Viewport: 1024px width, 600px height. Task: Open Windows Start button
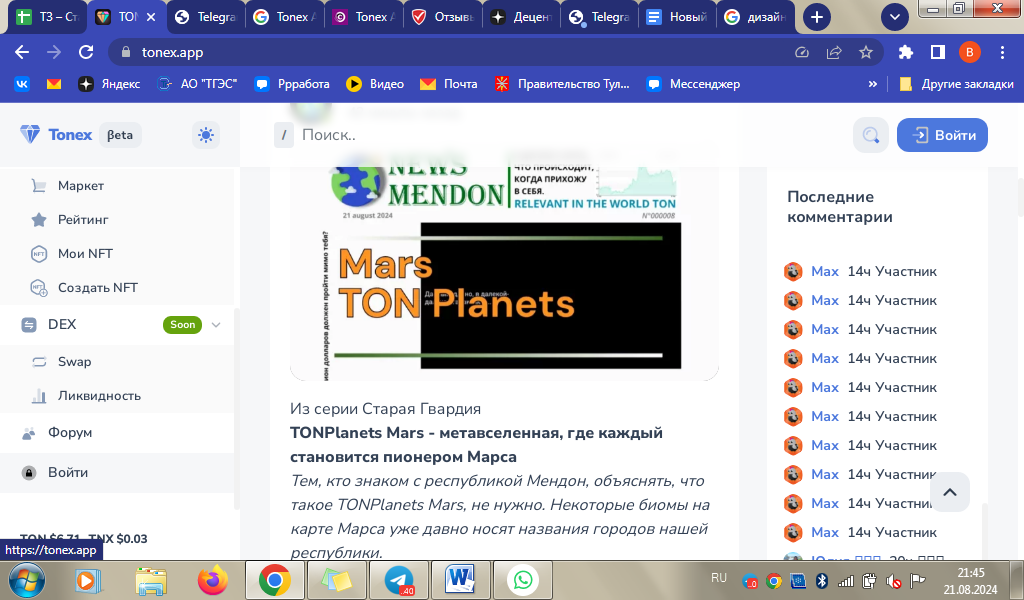(25, 580)
